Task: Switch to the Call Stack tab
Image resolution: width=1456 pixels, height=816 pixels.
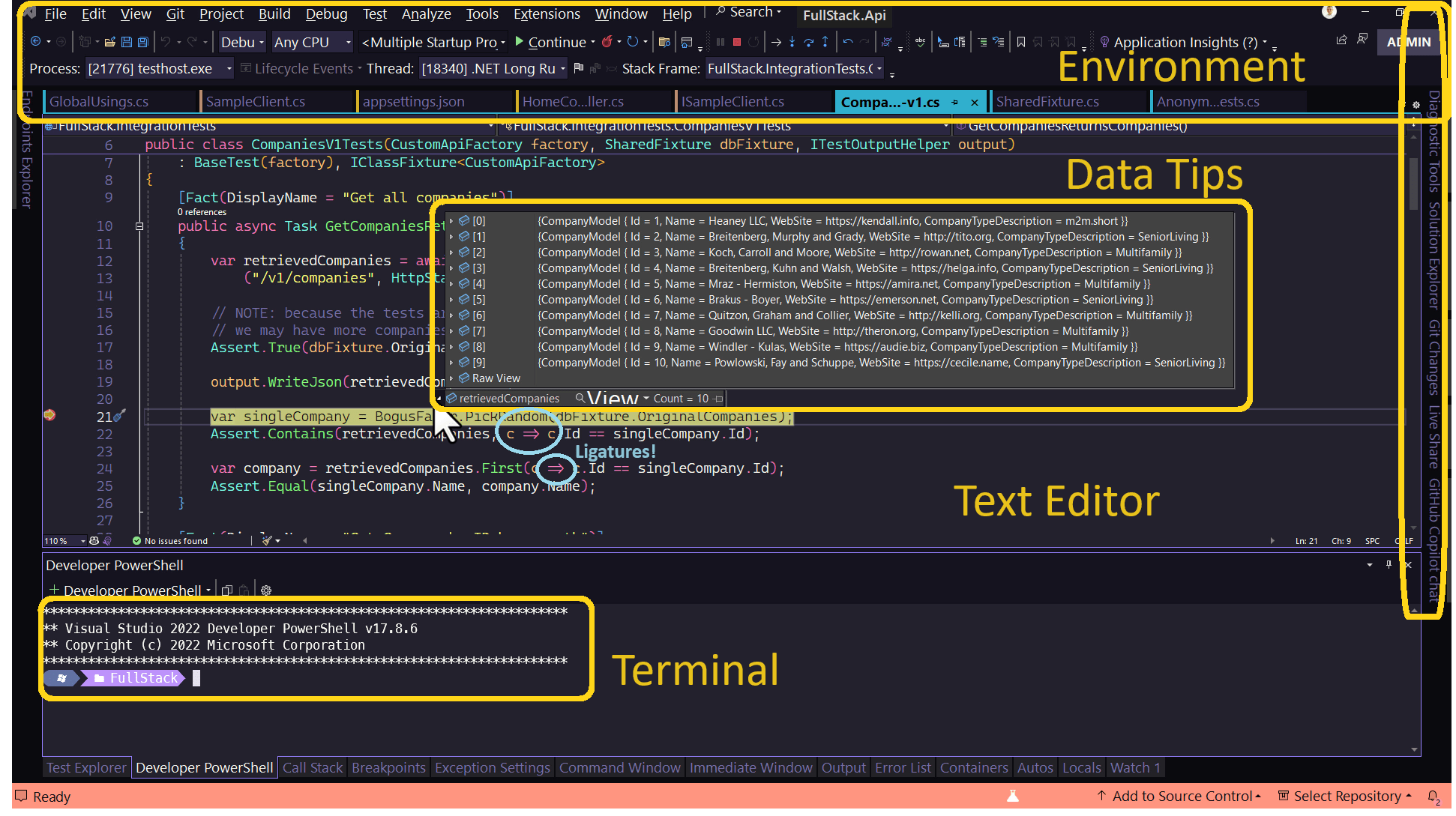Action: coord(312,768)
